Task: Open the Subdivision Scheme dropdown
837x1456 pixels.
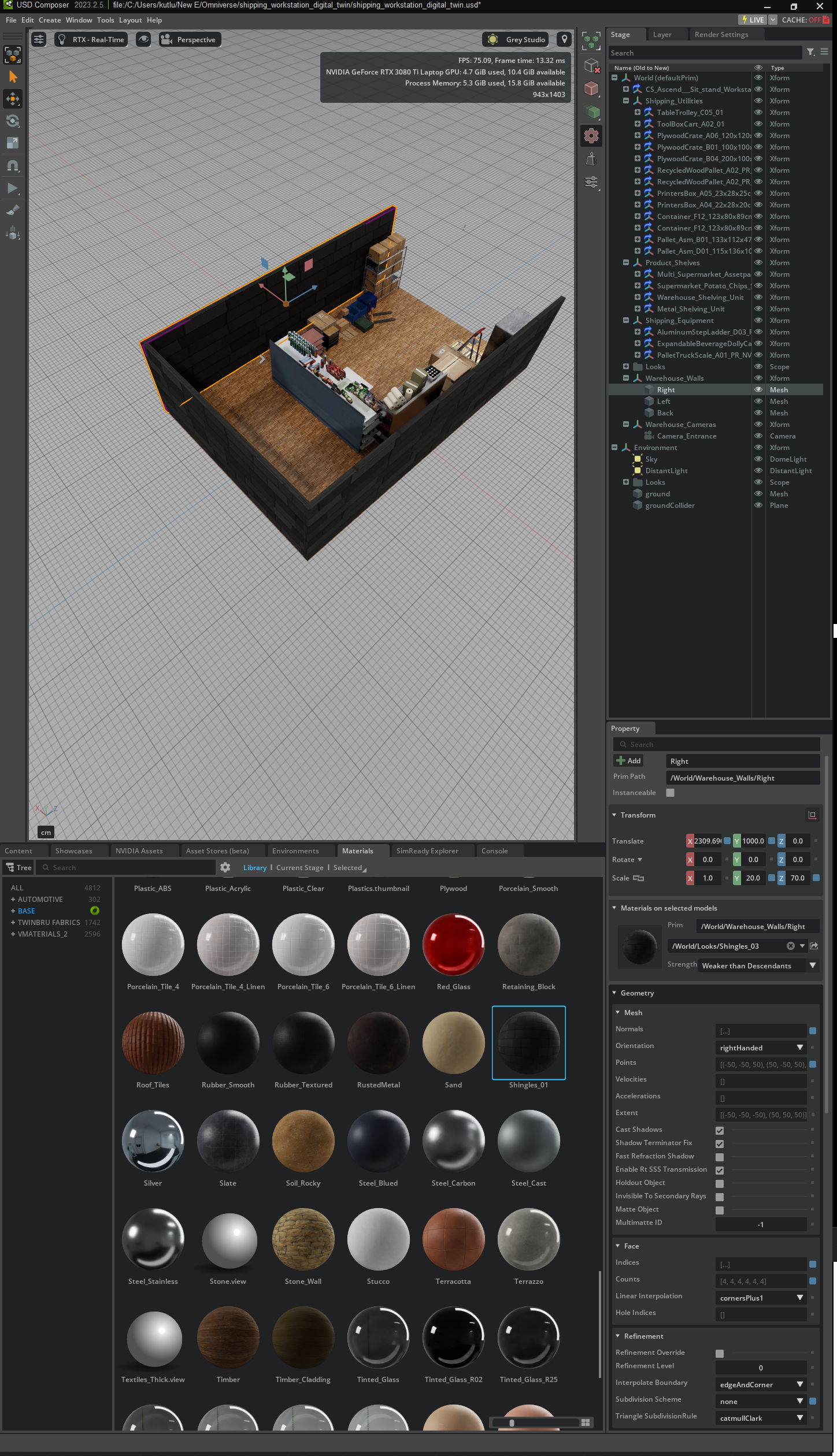Action: 761,1401
